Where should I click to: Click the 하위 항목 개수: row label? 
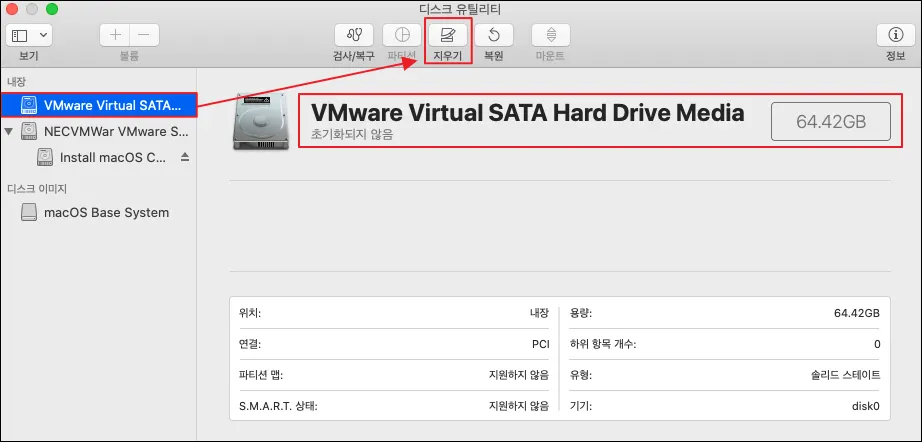point(603,344)
